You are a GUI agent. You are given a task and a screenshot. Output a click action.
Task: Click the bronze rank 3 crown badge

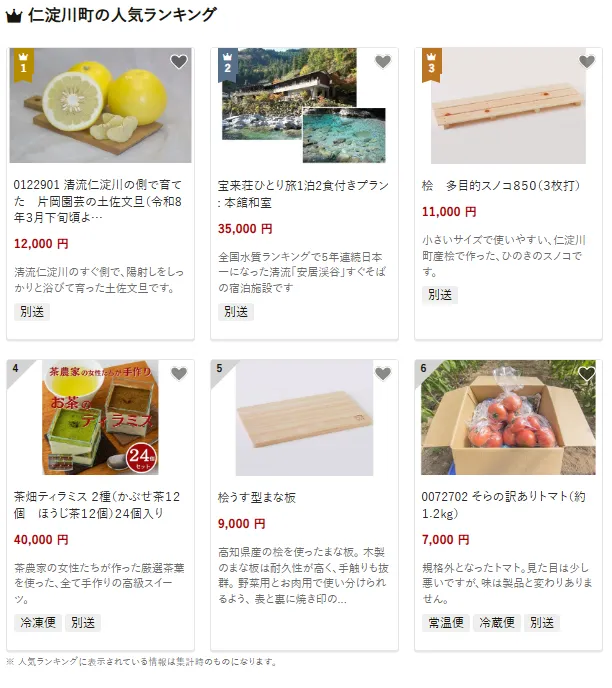point(432,65)
